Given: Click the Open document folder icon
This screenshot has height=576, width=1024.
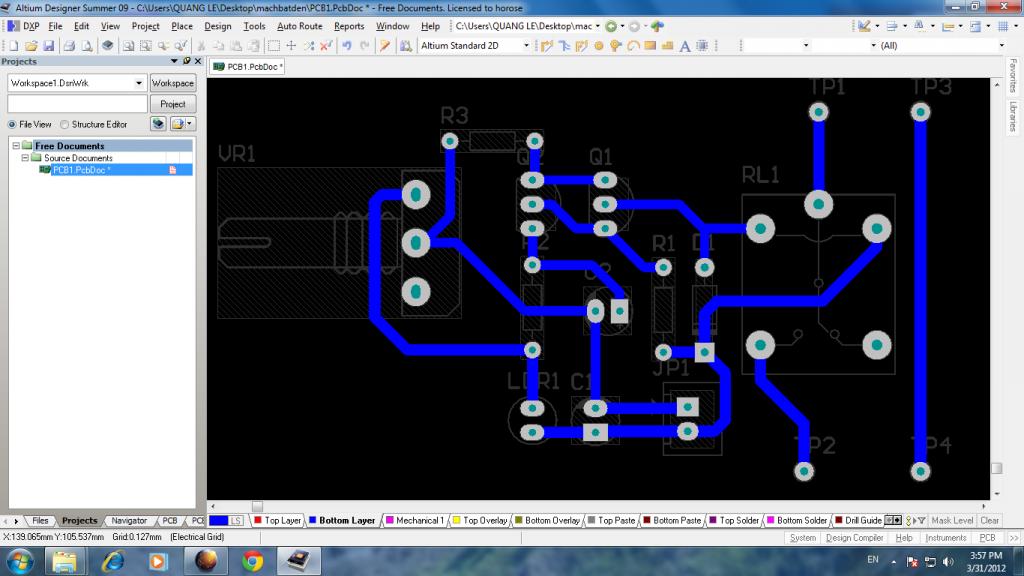Looking at the screenshot, I should click(31, 46).
